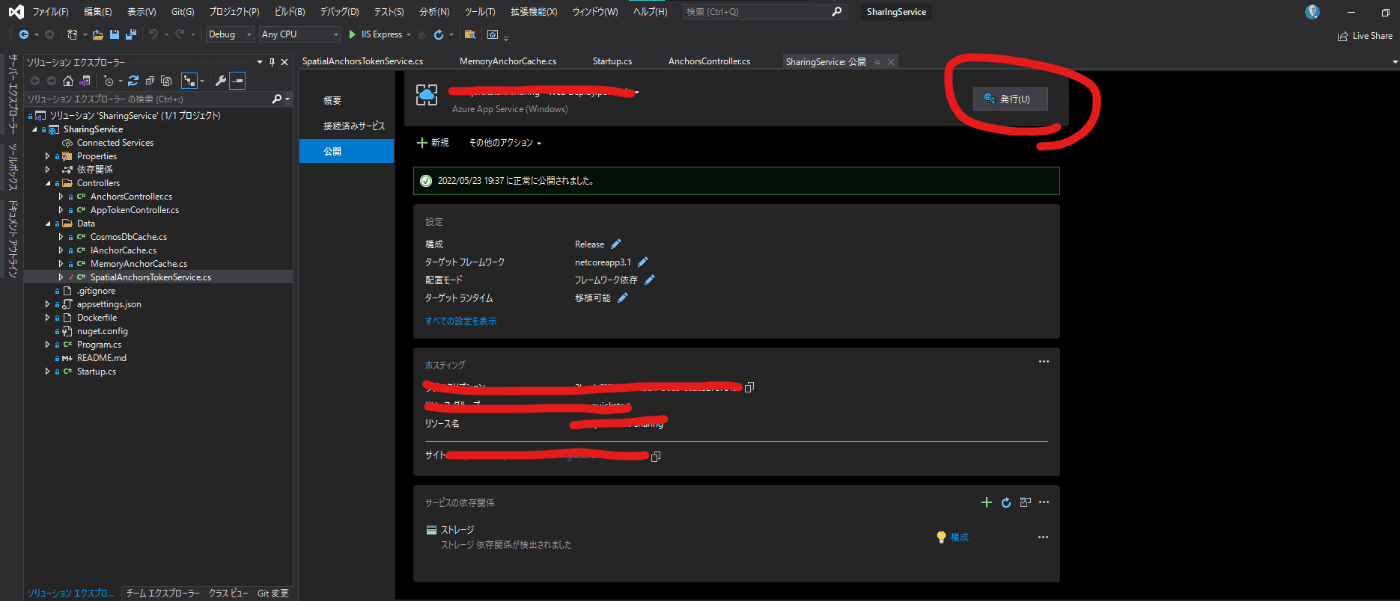Edit the フレームワーク依存 deployment mode setting

click(649, 280)
